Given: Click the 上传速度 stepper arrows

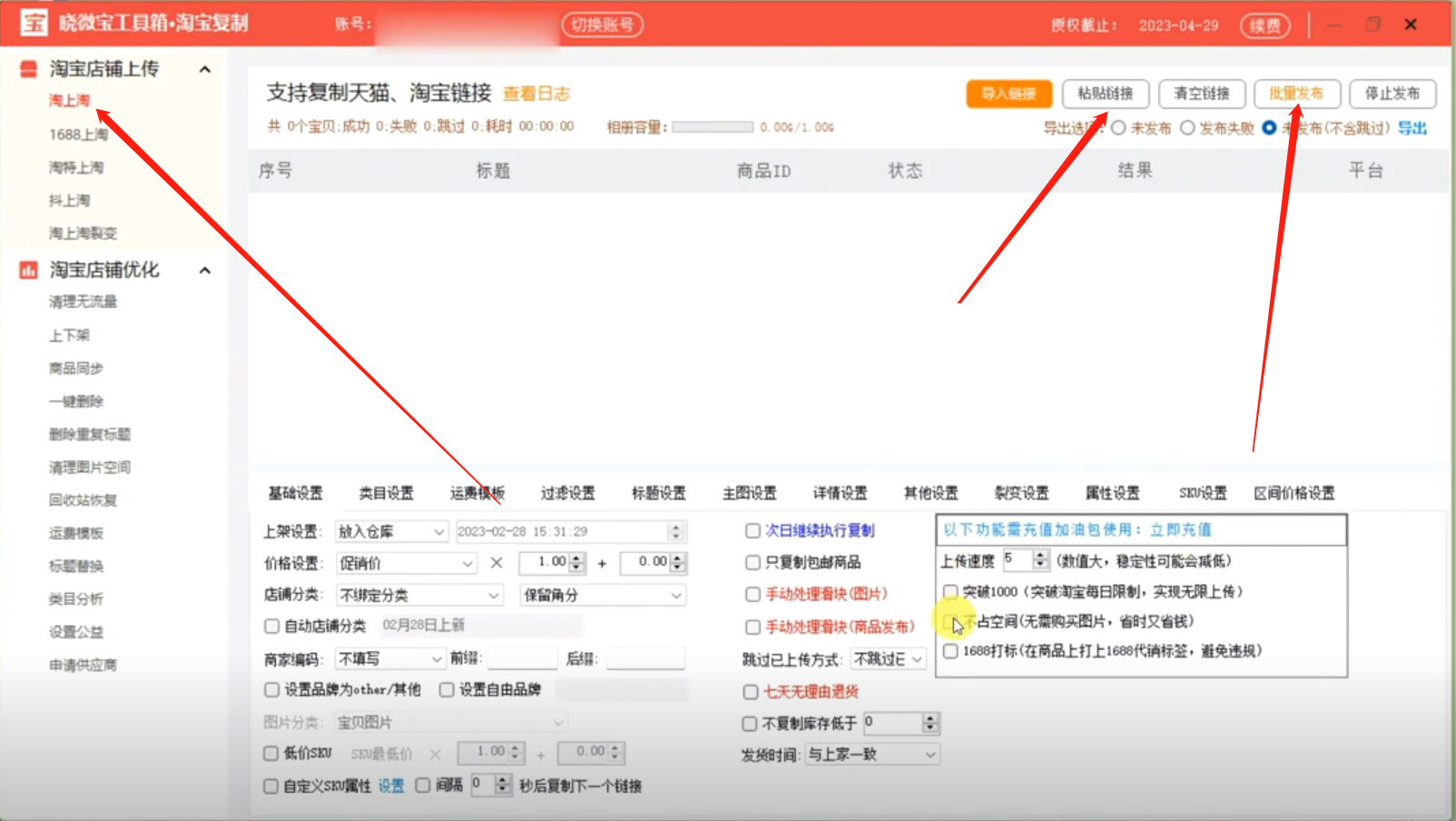Looking at the screenshot, I should click(1041, 560).
